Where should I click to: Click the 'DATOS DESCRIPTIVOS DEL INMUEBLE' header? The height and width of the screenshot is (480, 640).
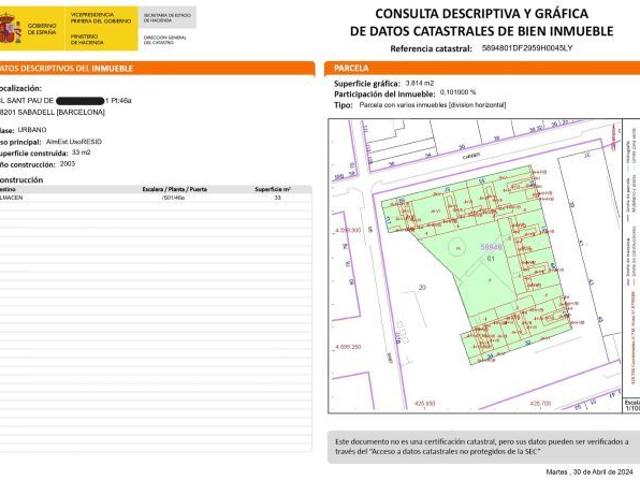[x=157, y=68]
